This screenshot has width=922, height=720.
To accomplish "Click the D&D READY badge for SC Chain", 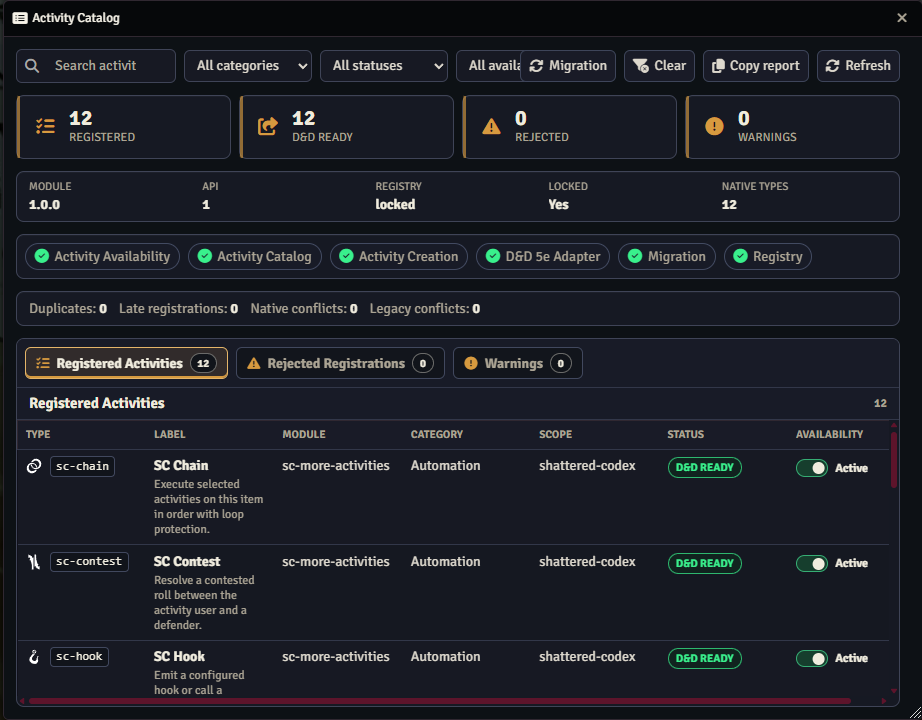I will pos(704,467).
